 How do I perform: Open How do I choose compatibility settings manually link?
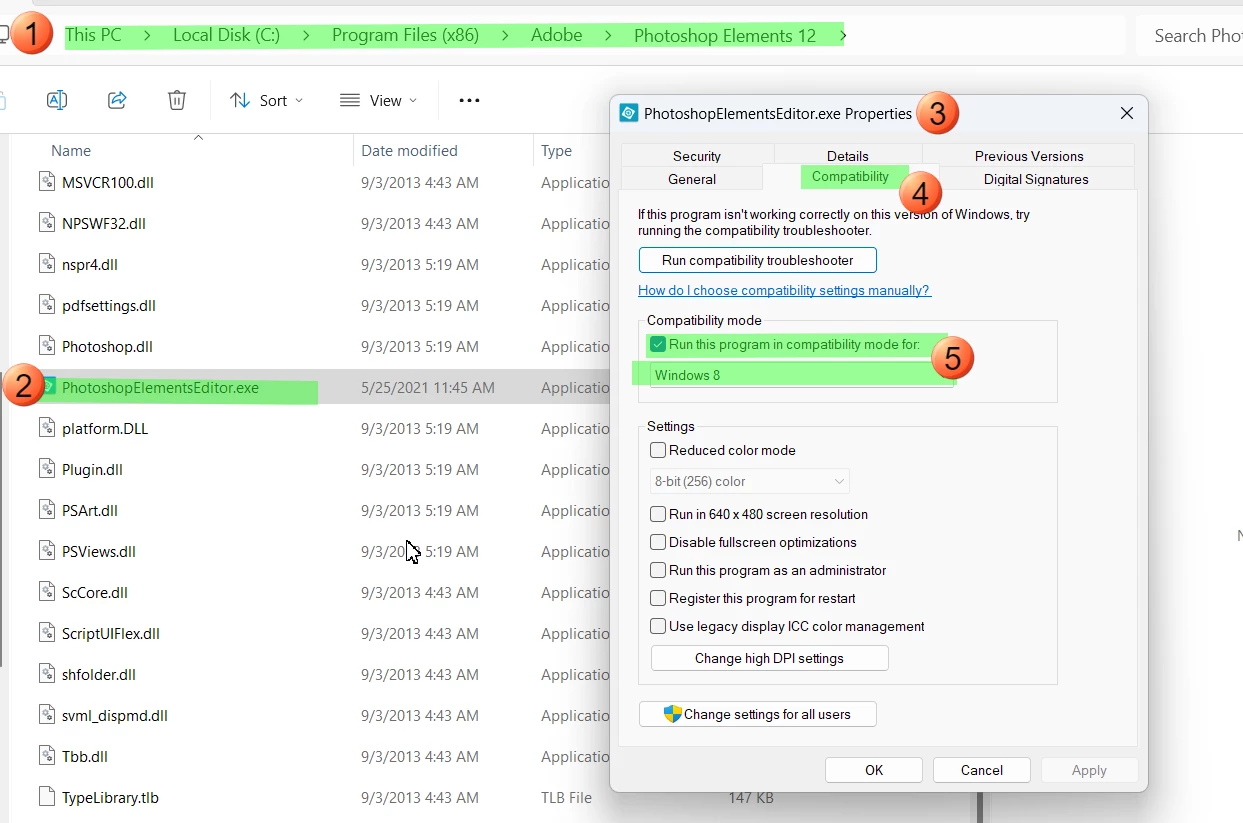[784, 290]
